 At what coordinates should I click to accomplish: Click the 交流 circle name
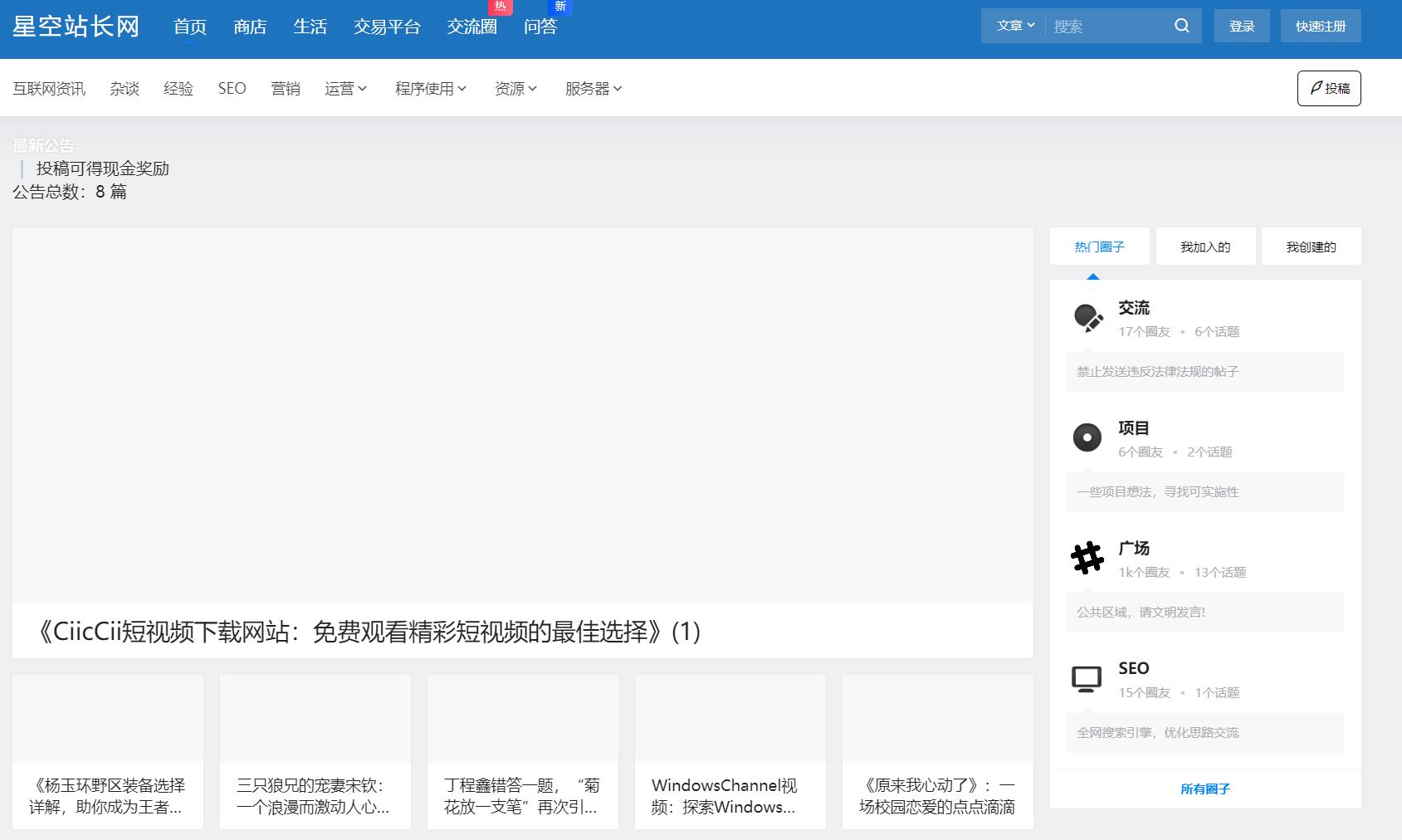coord(1134,308)
